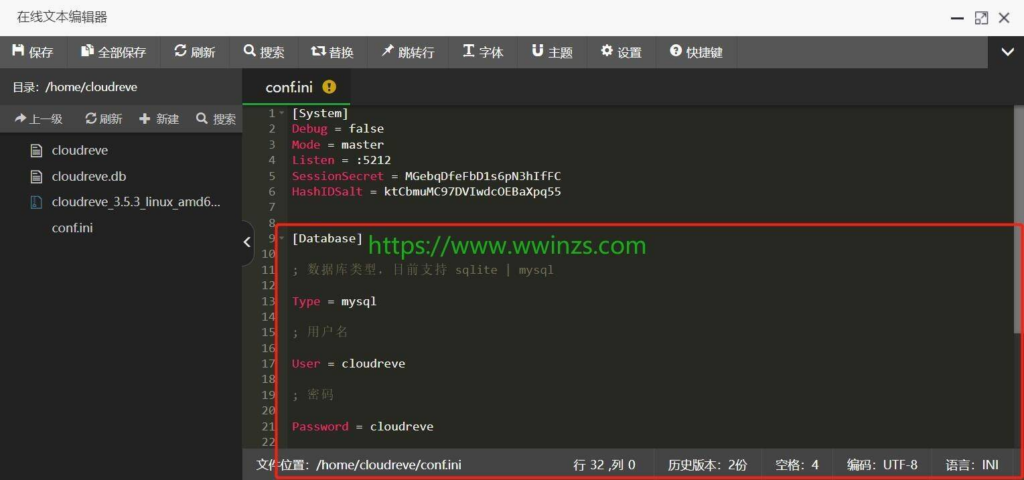Click the cloudreve.db file icon
The height and width of the screenshot is (480, 1024).
coord(37,177)
